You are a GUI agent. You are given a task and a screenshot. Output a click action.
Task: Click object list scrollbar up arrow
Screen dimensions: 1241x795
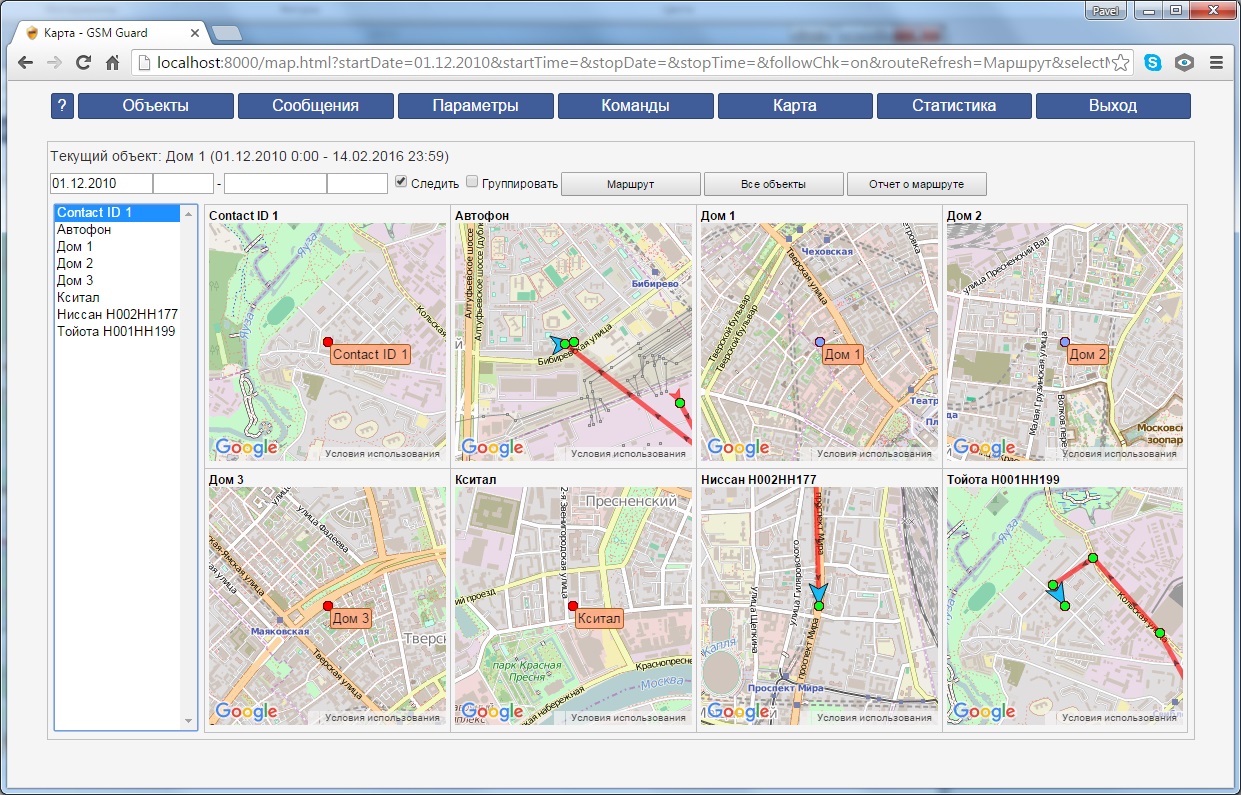[x=189, y=213]
